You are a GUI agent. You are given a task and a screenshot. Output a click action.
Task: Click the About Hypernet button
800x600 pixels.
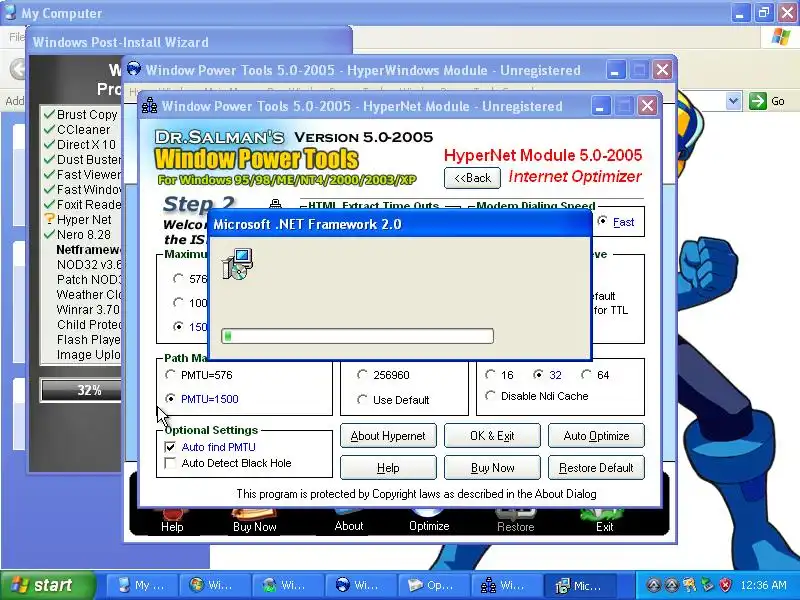(388, 436)
